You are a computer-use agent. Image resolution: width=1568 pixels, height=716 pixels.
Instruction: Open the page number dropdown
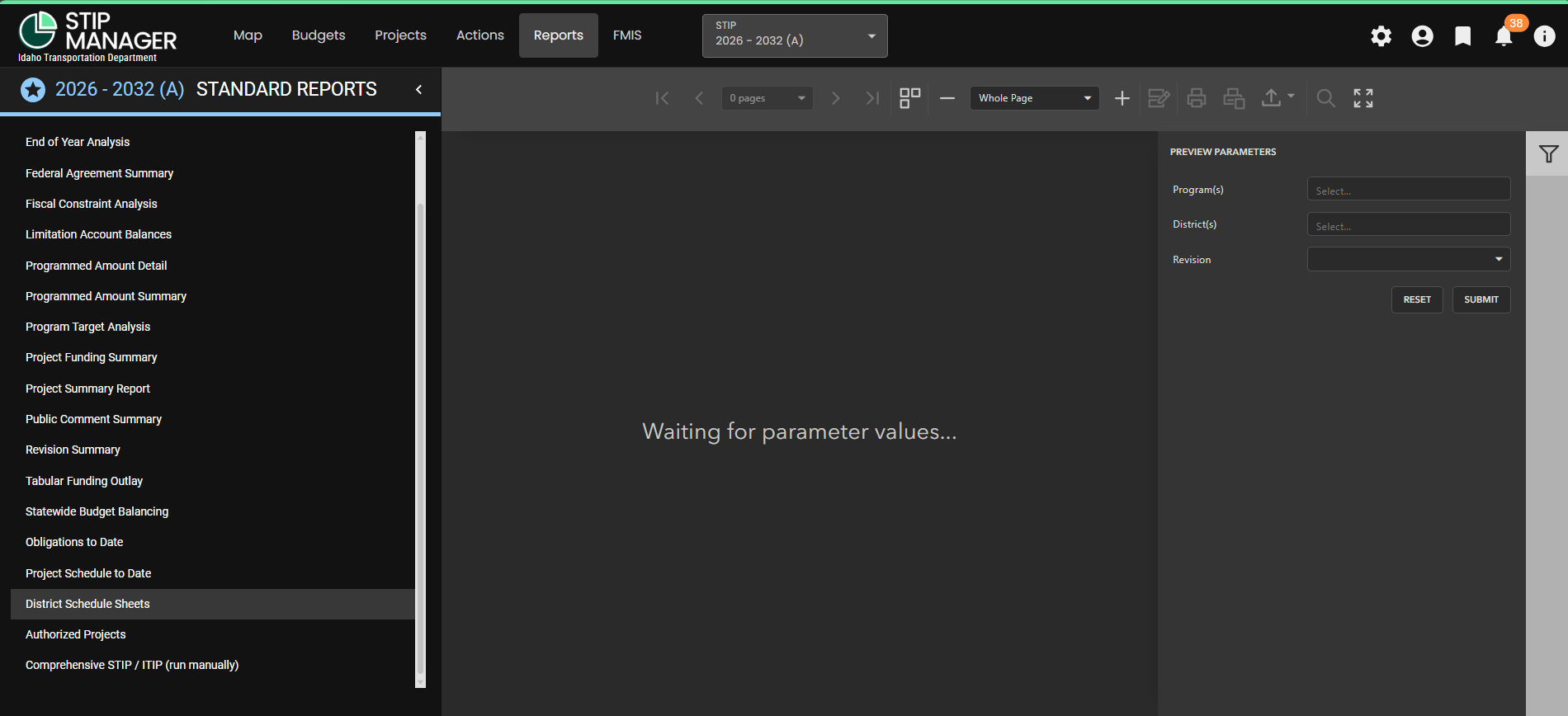[767, 98]
